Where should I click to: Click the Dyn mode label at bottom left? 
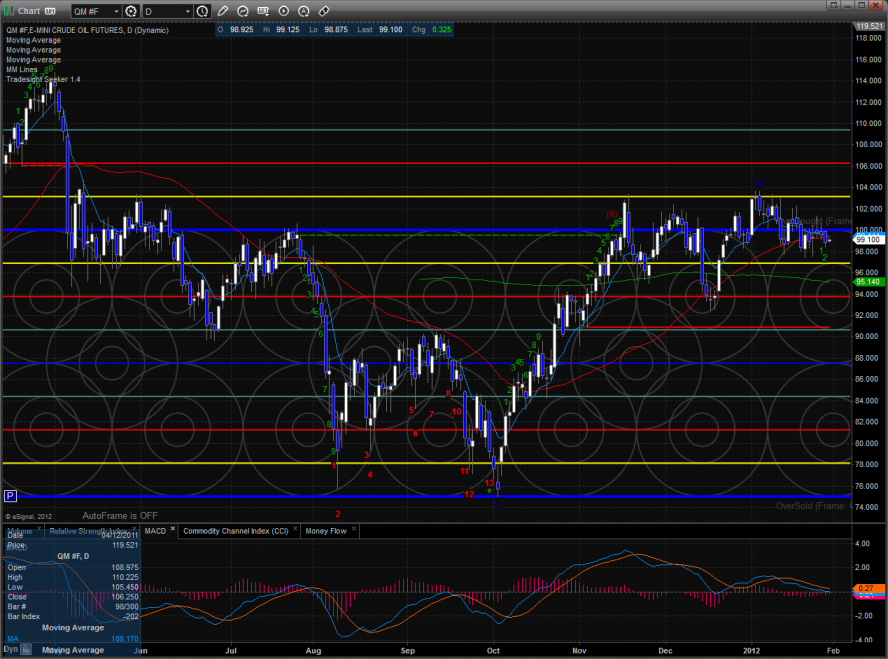[x=11, y=649]
